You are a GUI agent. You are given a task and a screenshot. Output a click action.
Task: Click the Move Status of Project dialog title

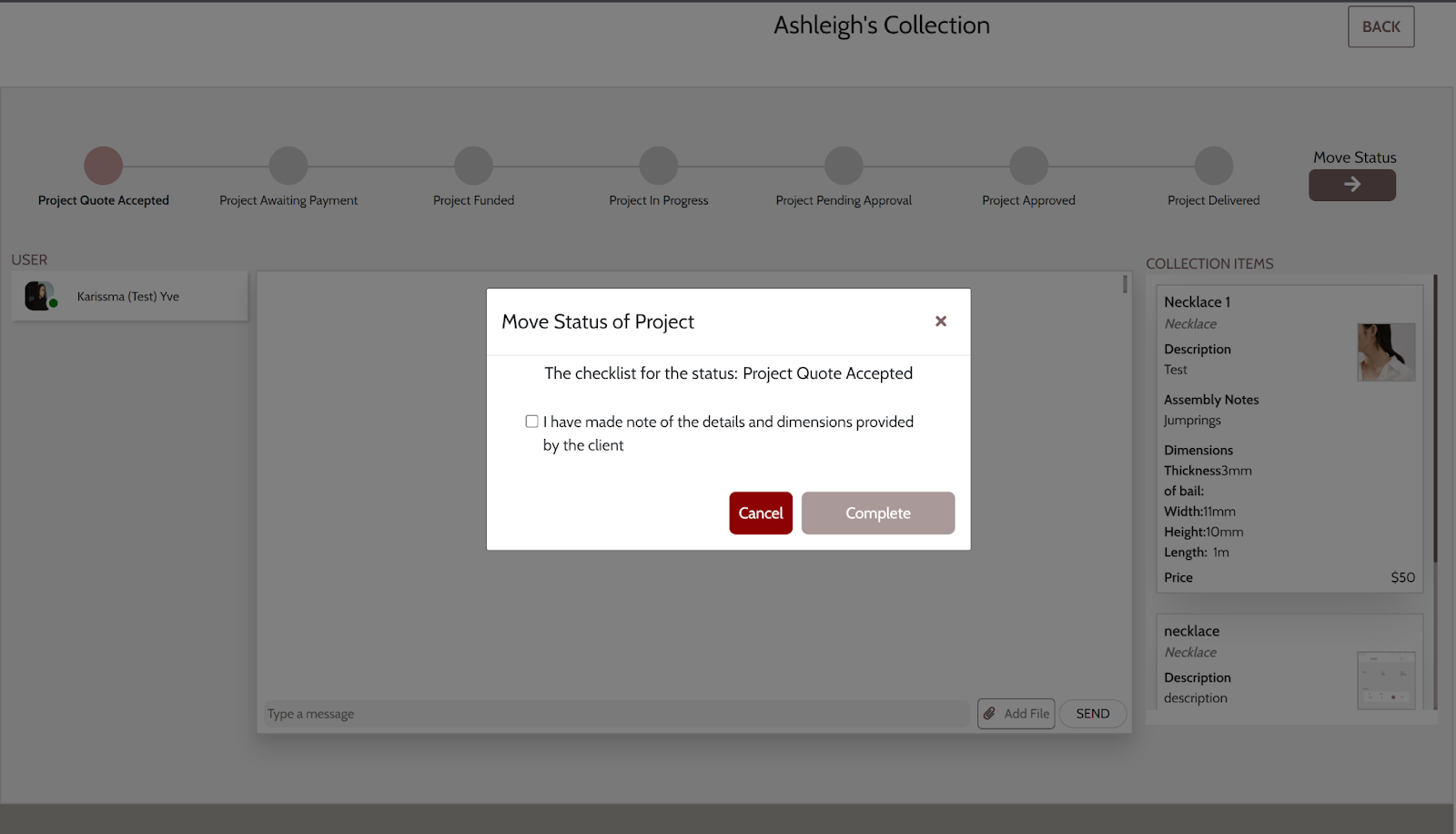(598, 321)
